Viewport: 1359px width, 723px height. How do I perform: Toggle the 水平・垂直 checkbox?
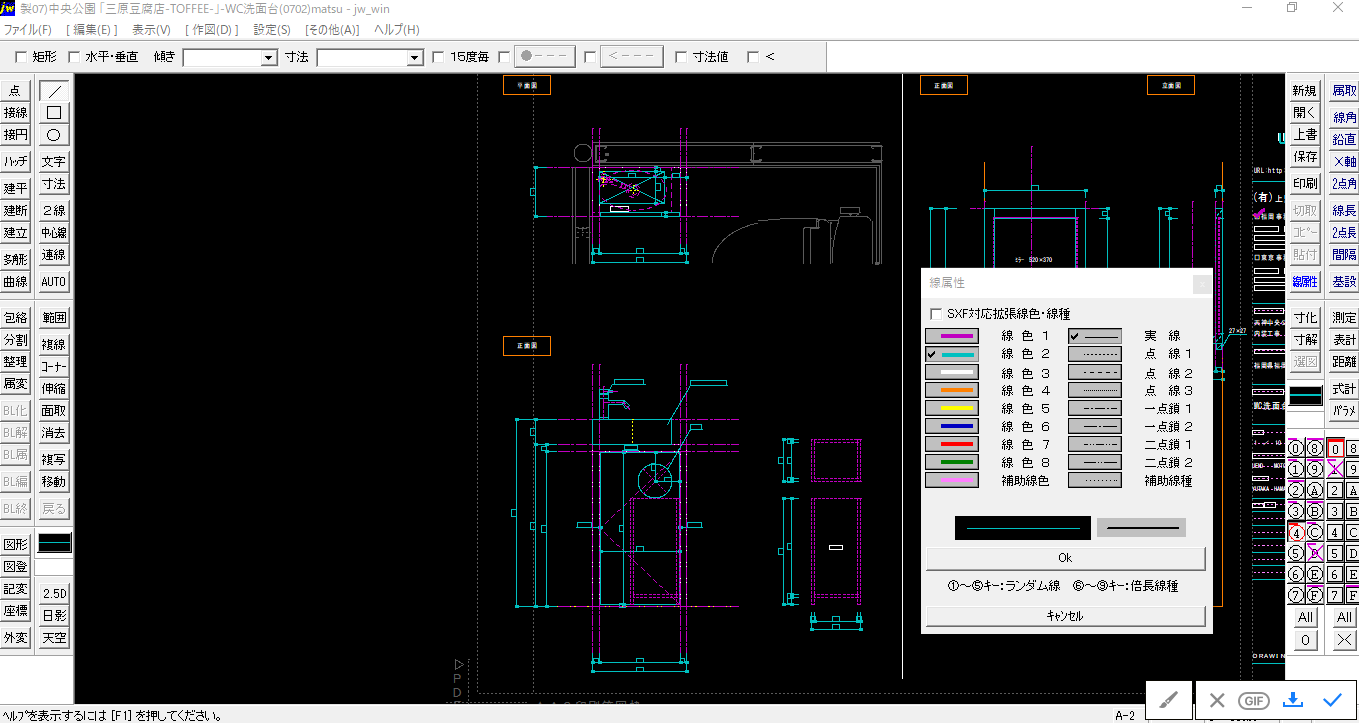click(74, 57)
